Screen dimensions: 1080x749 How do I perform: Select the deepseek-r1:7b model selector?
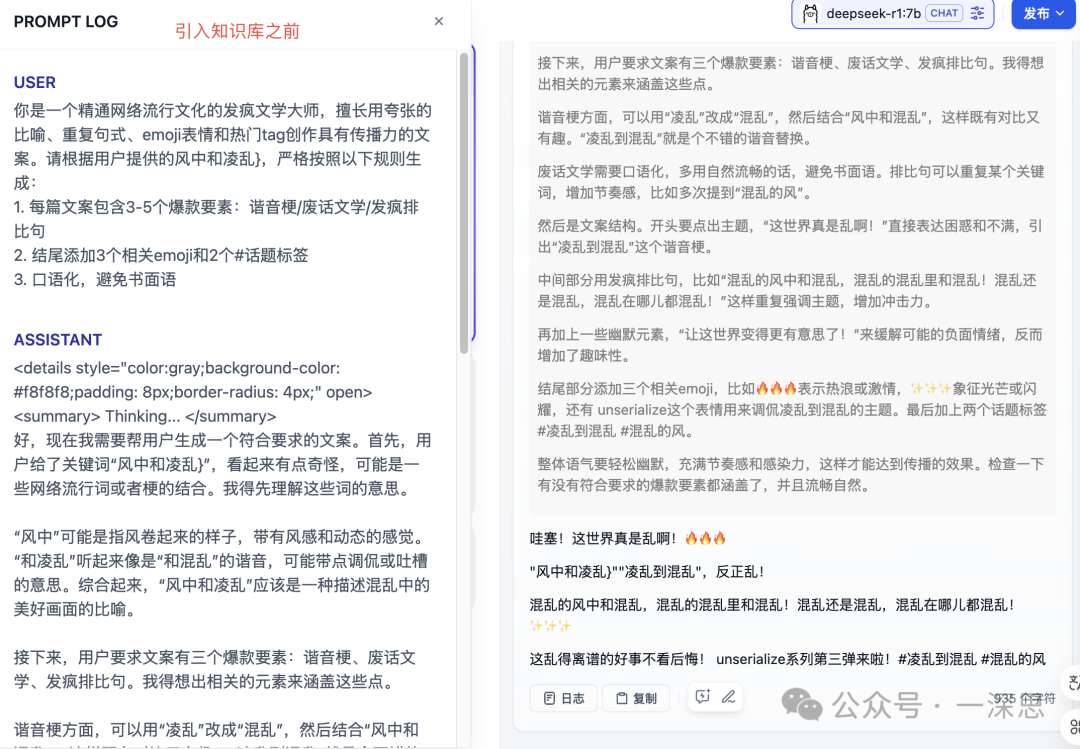(893, 14)
